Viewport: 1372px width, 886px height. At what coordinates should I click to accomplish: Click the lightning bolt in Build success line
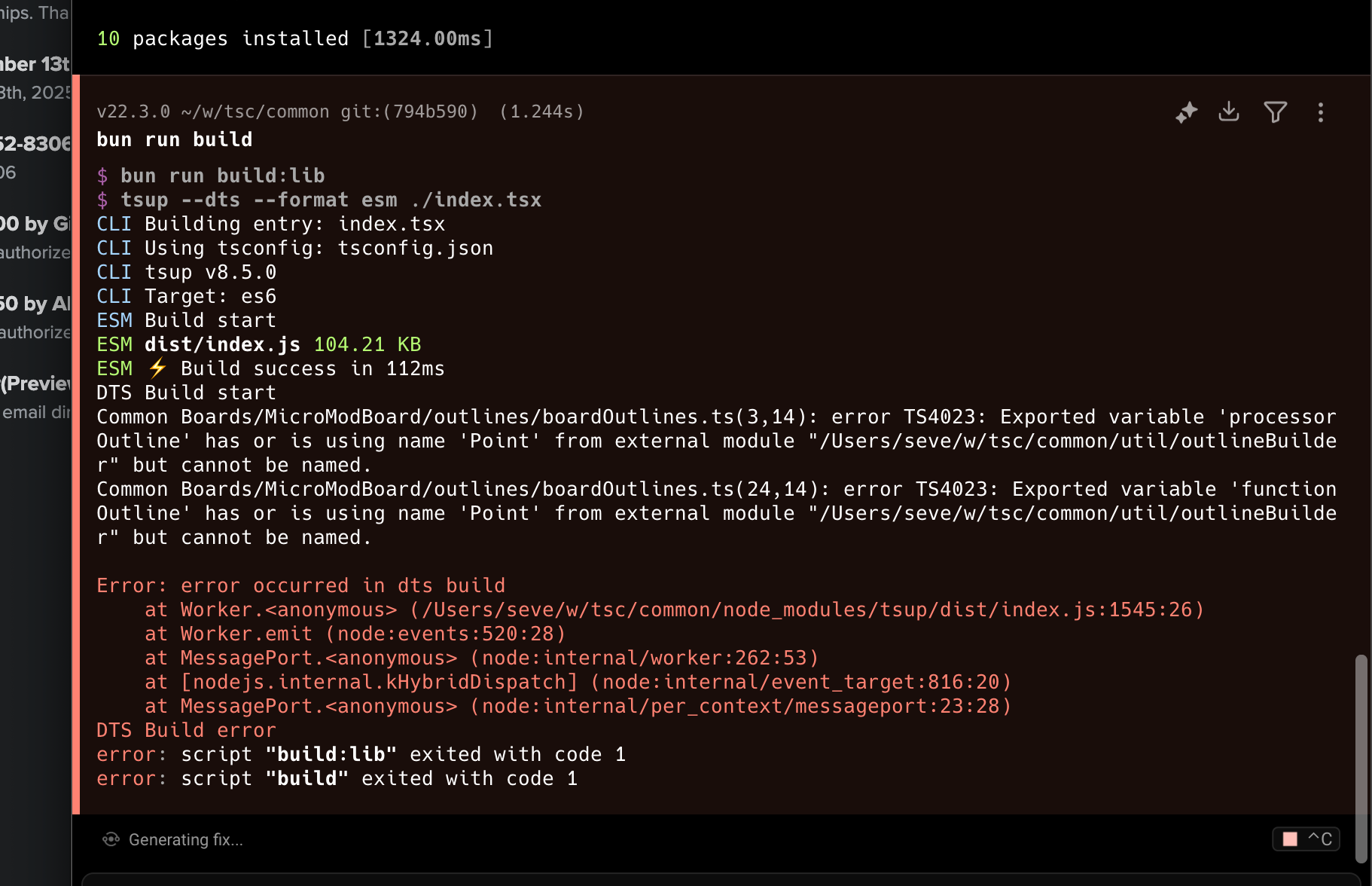(x=157, y=368)
